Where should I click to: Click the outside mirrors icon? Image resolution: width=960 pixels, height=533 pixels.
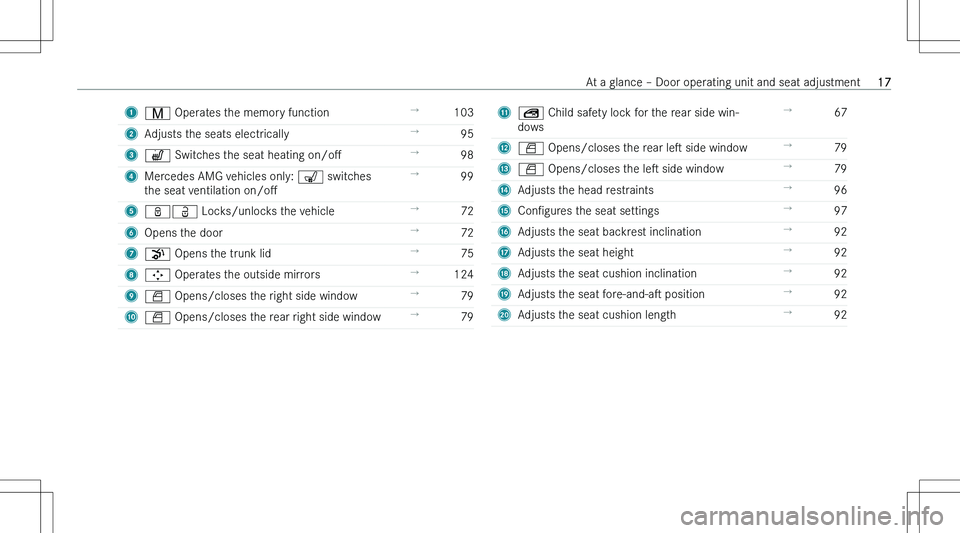pos(157,275)
